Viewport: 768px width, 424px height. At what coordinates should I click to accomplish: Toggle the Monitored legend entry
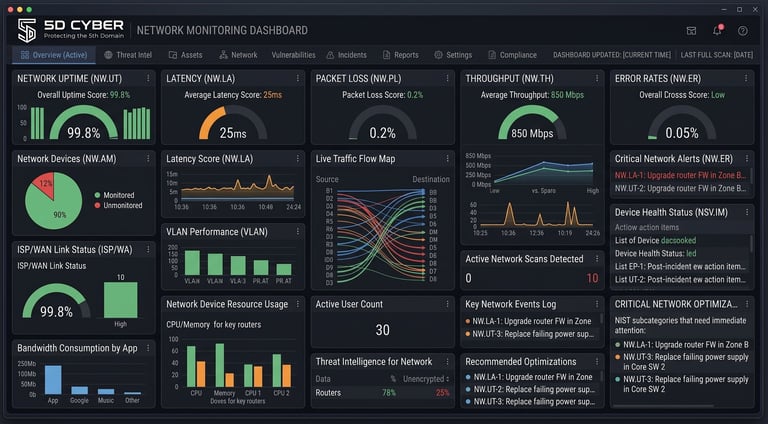pyautogui.click(x=114, y=195)
